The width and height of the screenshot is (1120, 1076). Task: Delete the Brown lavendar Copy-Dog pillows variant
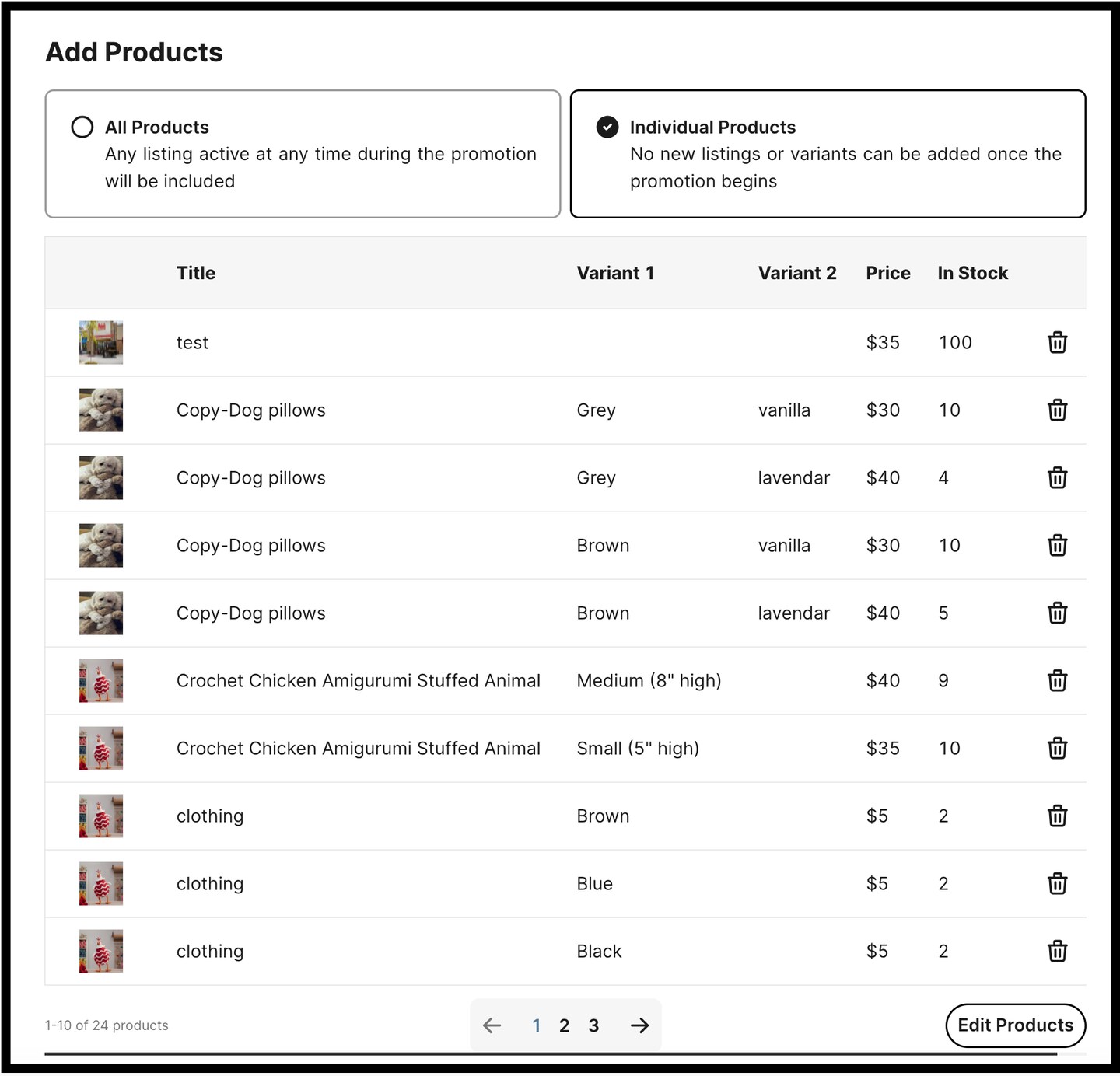coord(1056,613)
